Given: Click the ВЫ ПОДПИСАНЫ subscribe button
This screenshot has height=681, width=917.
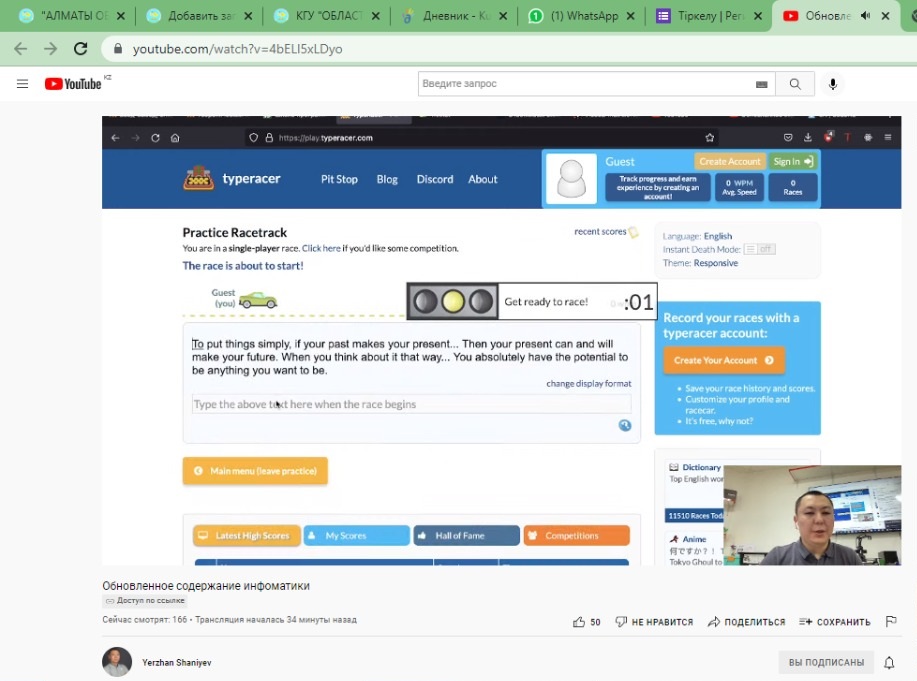Looking at the screenshot, I should tap(826, 662).
